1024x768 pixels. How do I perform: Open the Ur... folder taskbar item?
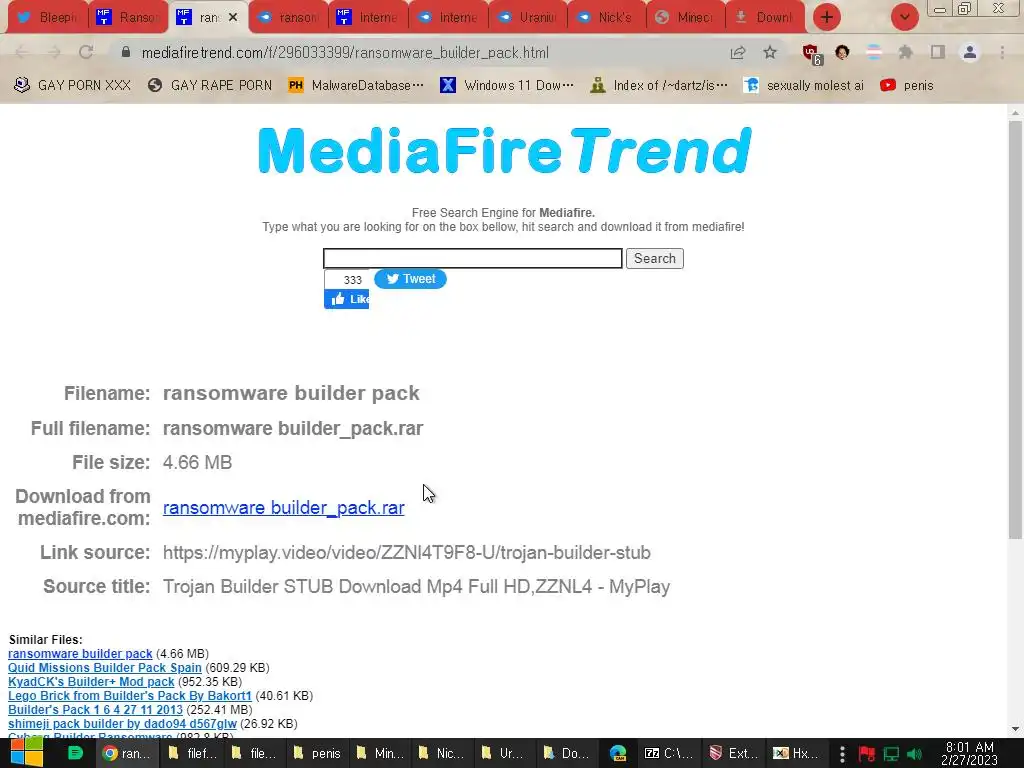coord(504,753)
